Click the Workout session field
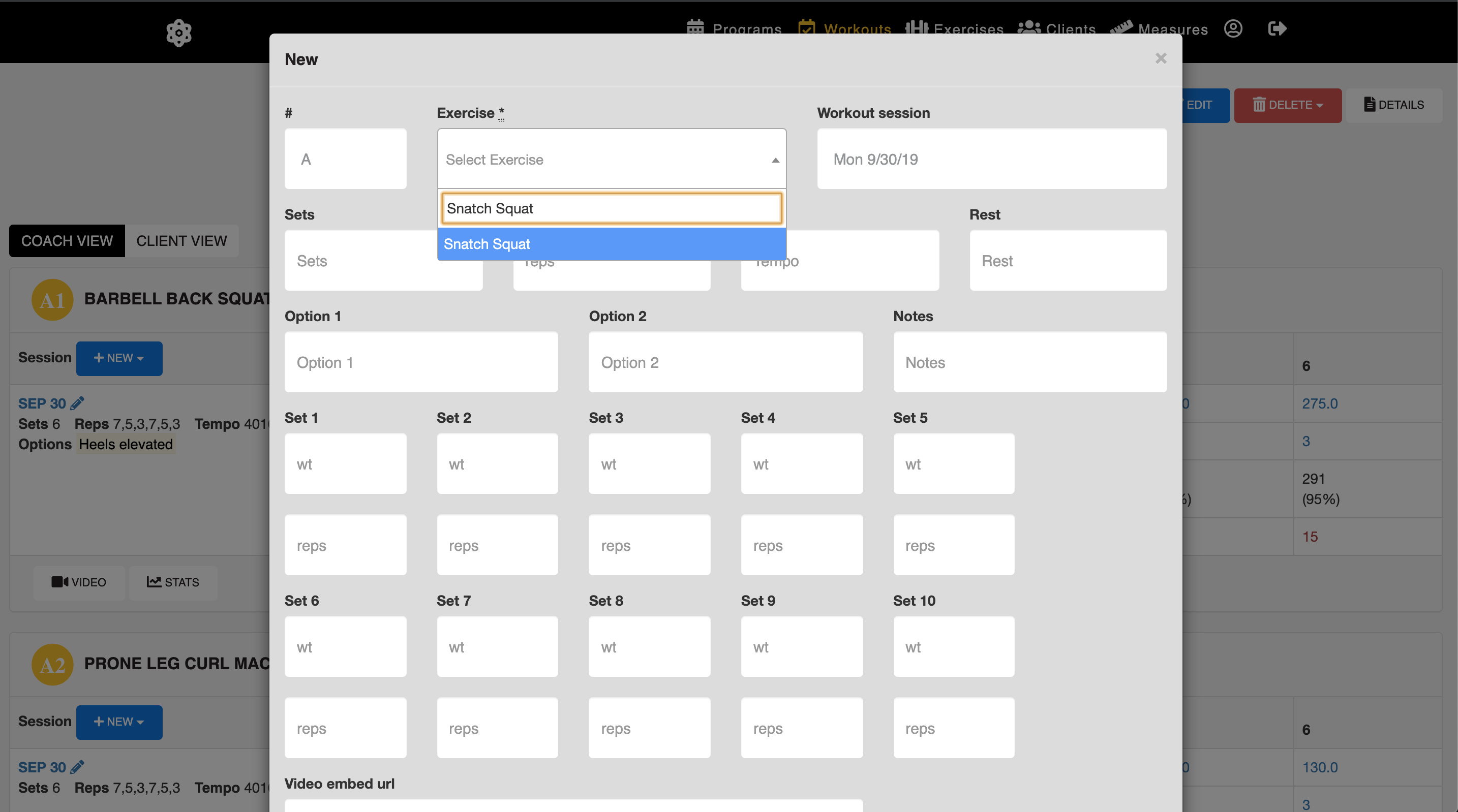This screenshot has height=812, width=1458. click(992, 159)
